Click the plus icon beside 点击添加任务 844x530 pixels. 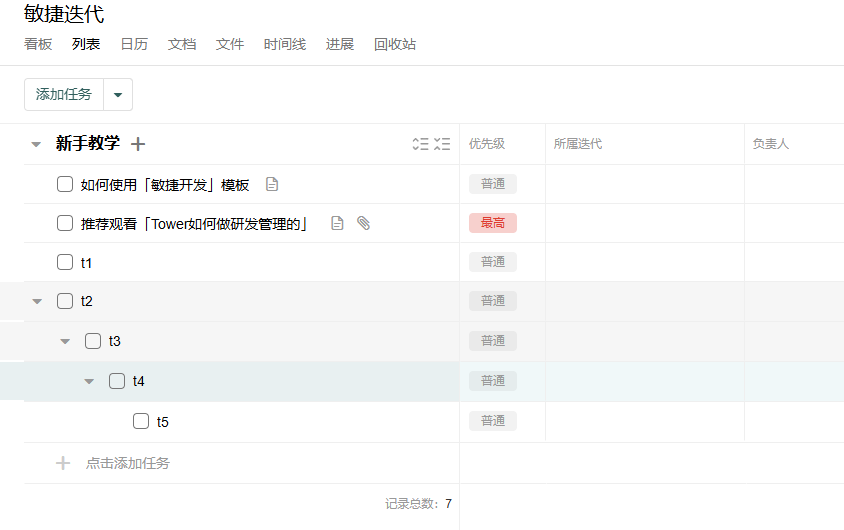coord(63,463)
